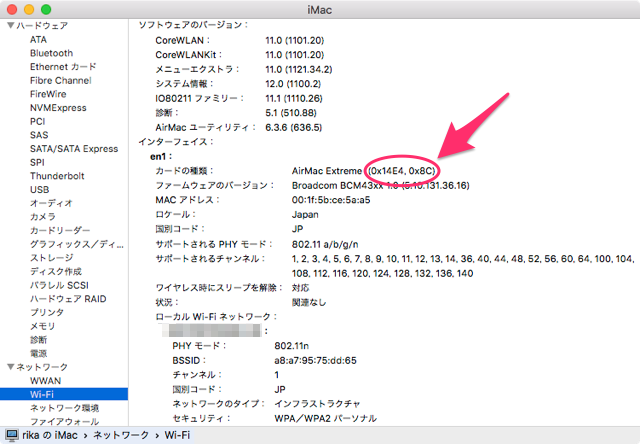Collapse the ネットワーク section triangle
Viewport: 640px width, 444px height.
pos(9,367)
